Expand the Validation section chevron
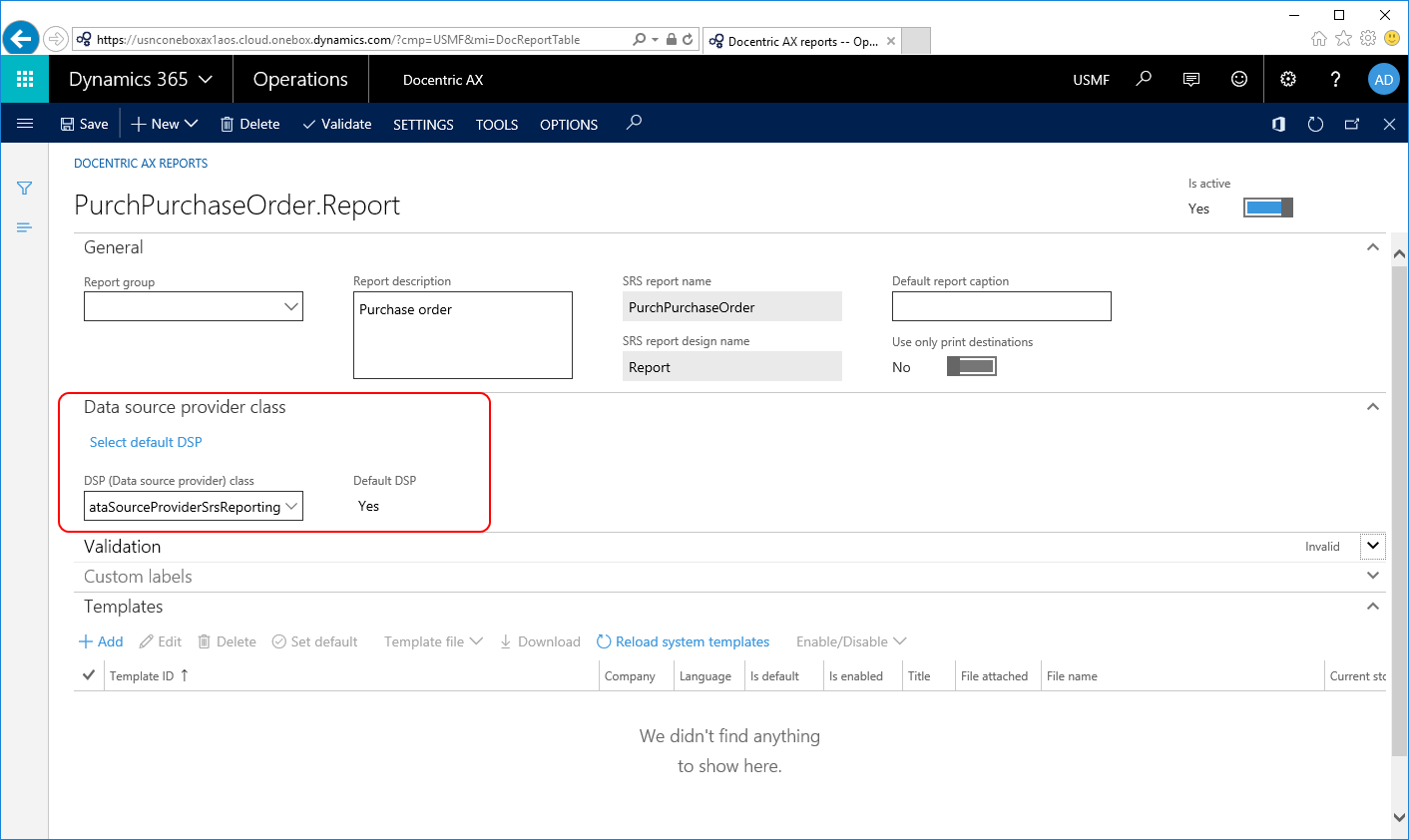The height and width of the screenshot is (840, 1409). (1373, 546)
